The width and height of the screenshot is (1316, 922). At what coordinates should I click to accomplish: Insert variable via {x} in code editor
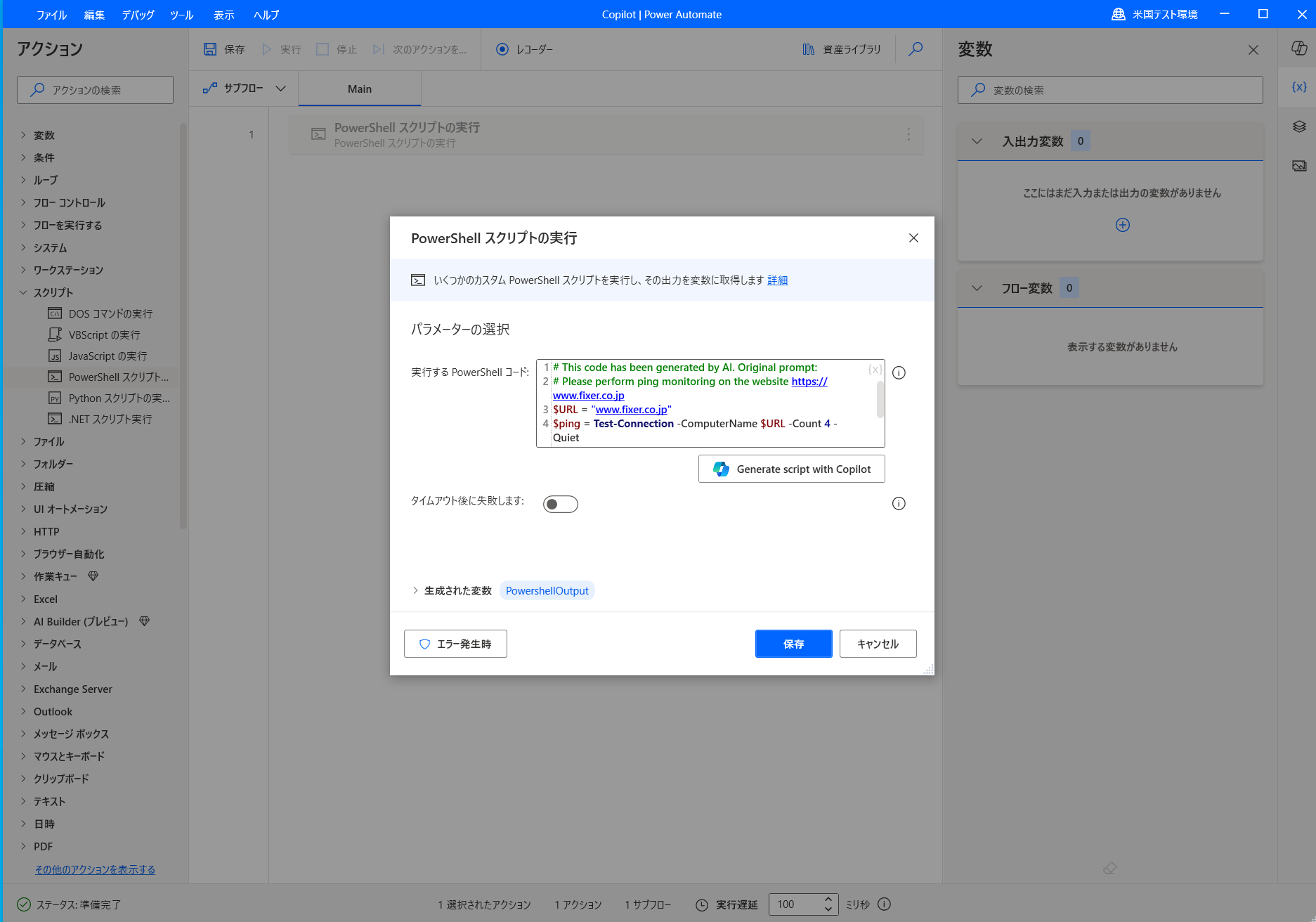click(x=875, y=369)
